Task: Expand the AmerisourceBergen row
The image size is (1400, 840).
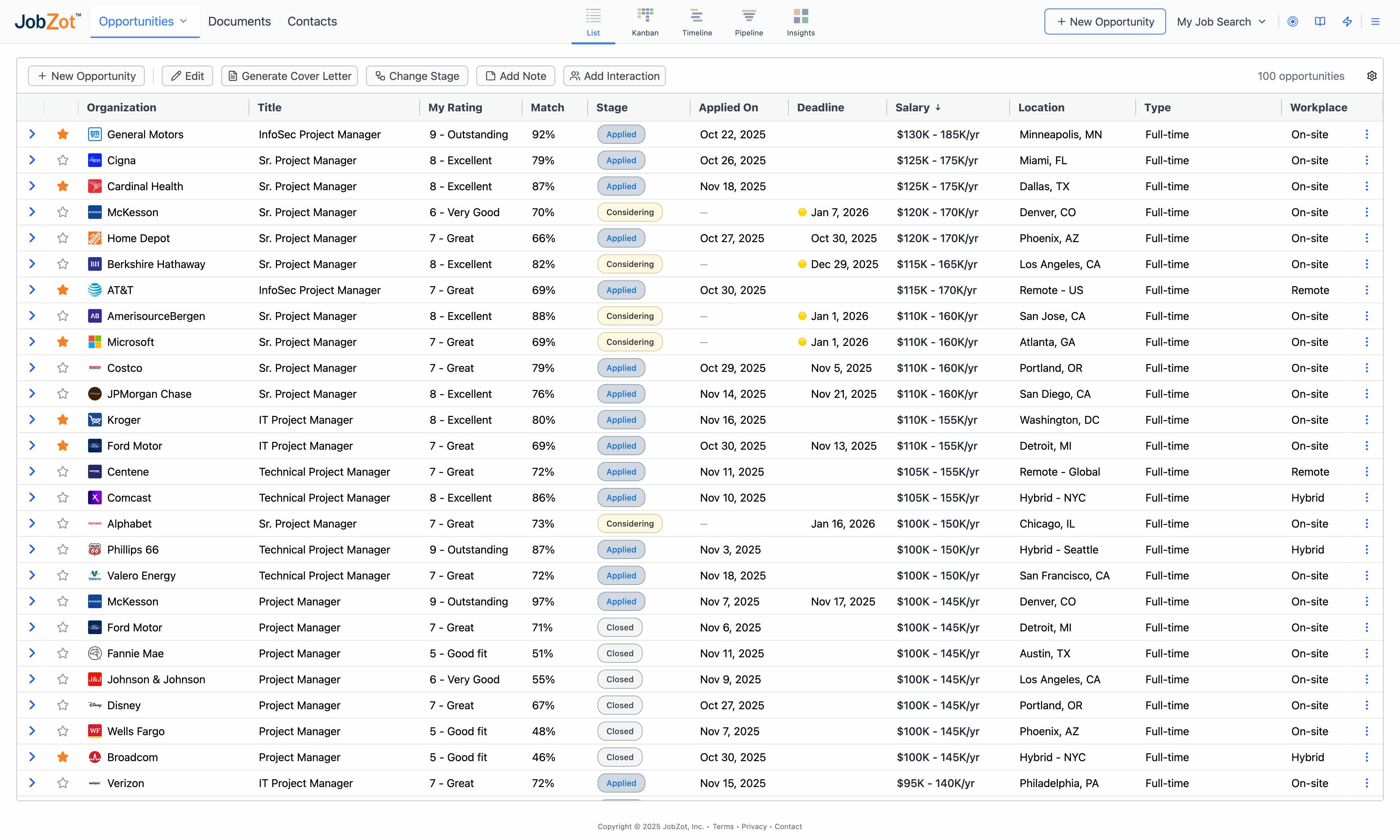Action: (x=32, y=316)
